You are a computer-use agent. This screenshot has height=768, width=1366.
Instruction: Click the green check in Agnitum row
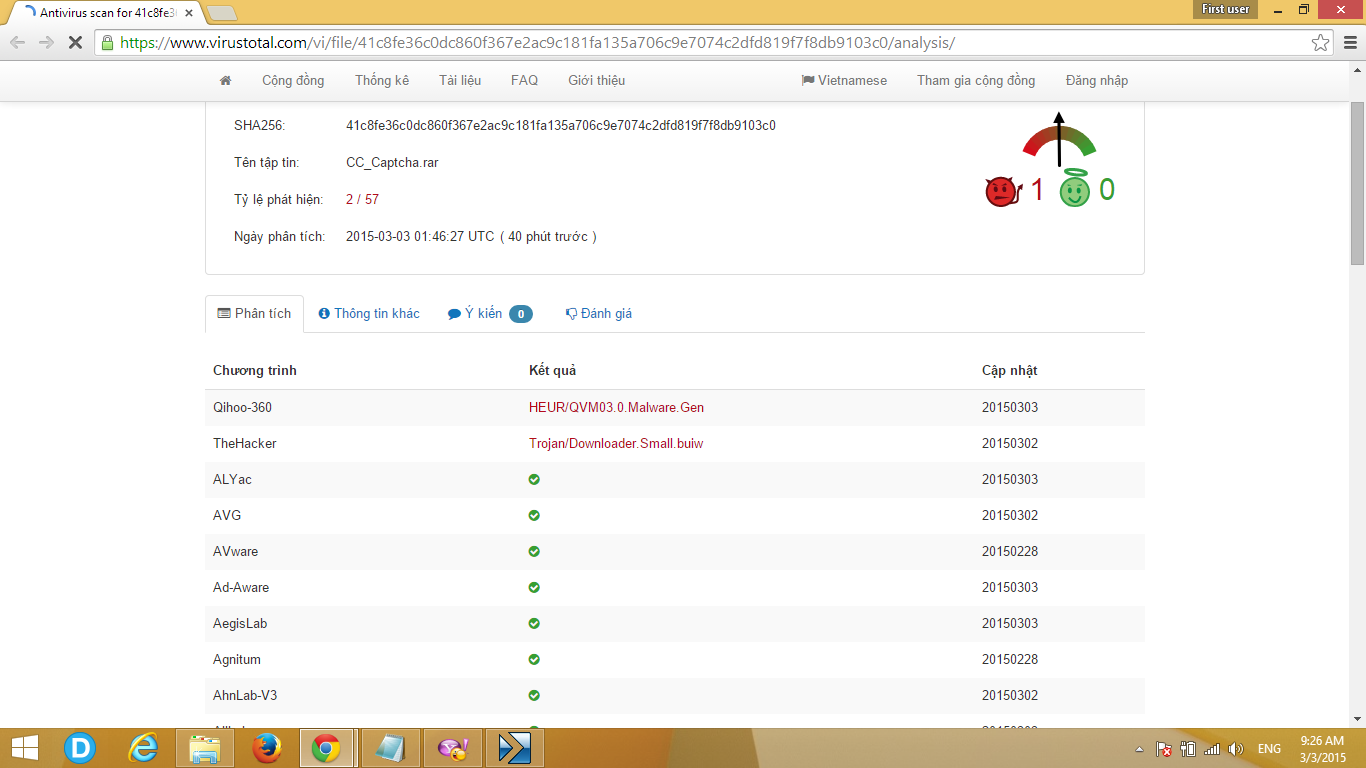click(x=534, y=659)
